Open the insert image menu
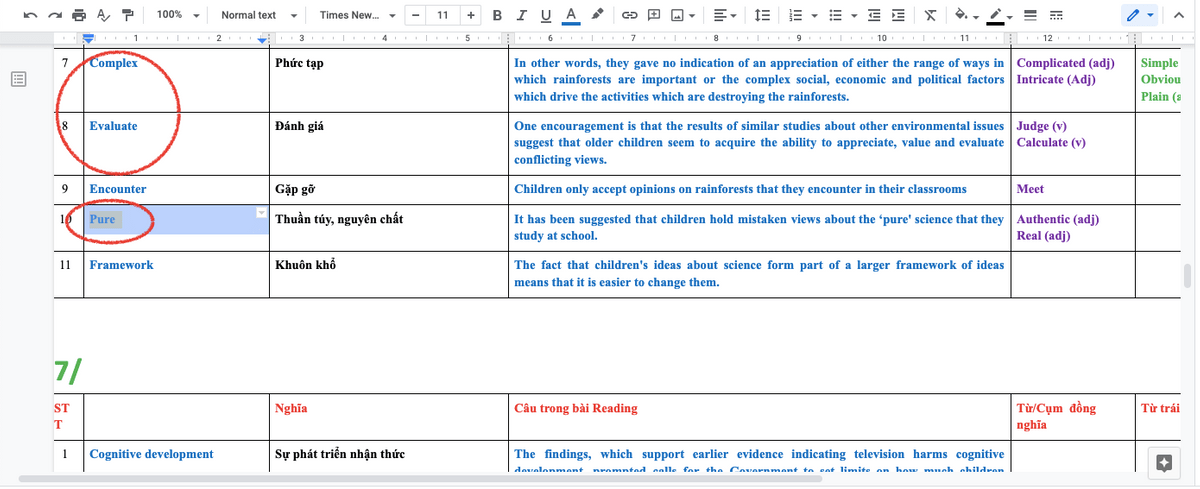 pyautogui.click(x=683, y=16)
